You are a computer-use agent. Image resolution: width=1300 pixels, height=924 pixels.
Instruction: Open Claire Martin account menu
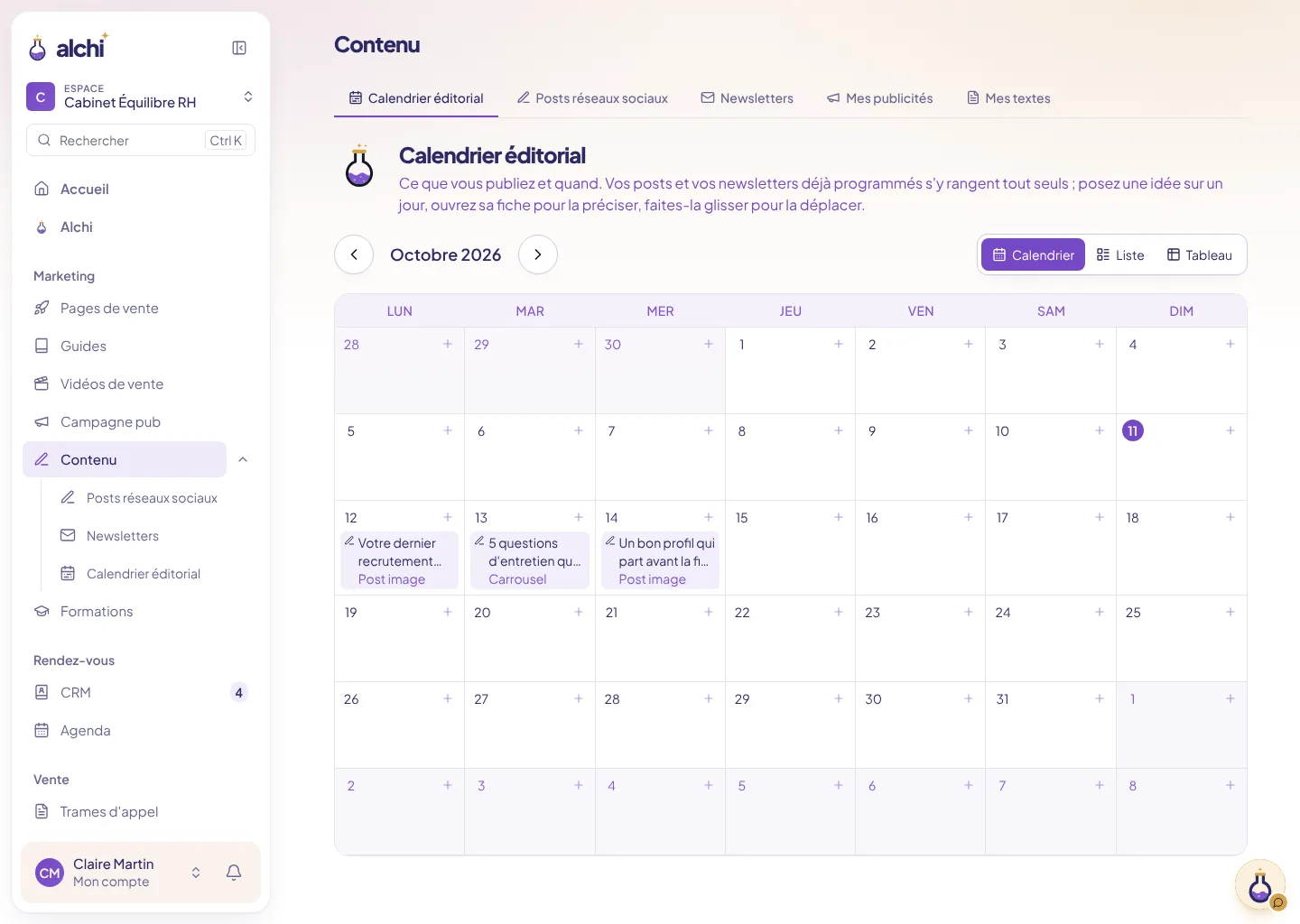(117, 873)
